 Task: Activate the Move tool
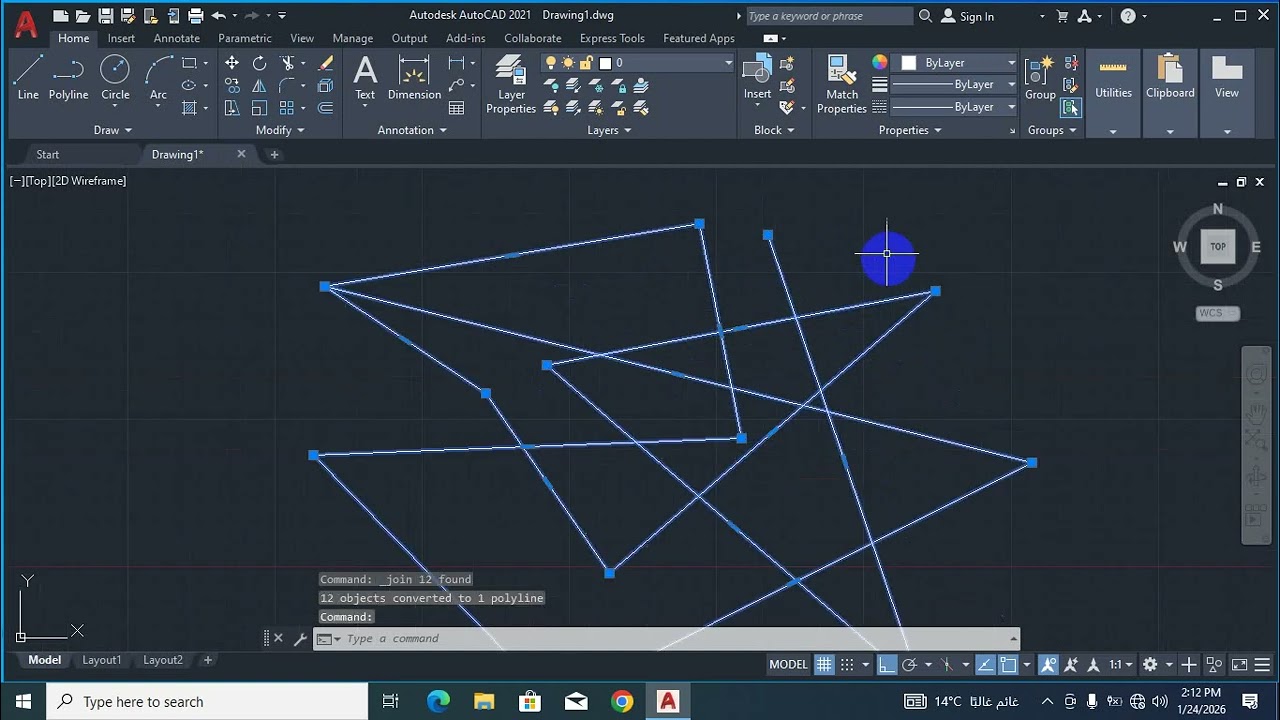(x=232, y=63)
